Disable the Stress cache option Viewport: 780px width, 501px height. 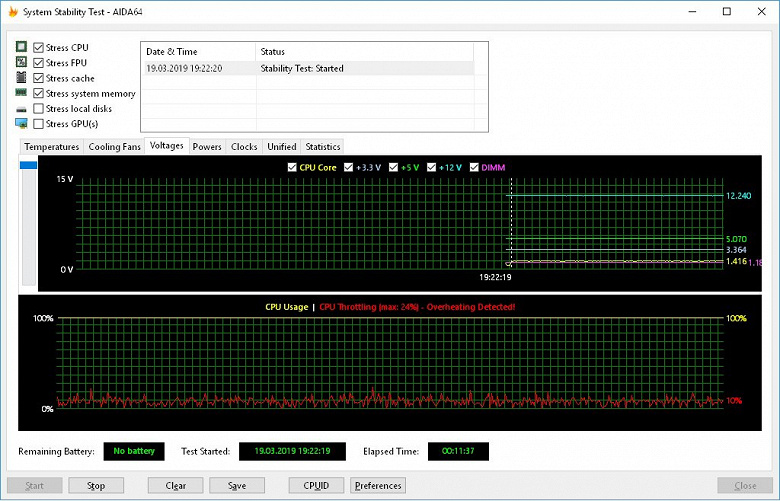38,78
